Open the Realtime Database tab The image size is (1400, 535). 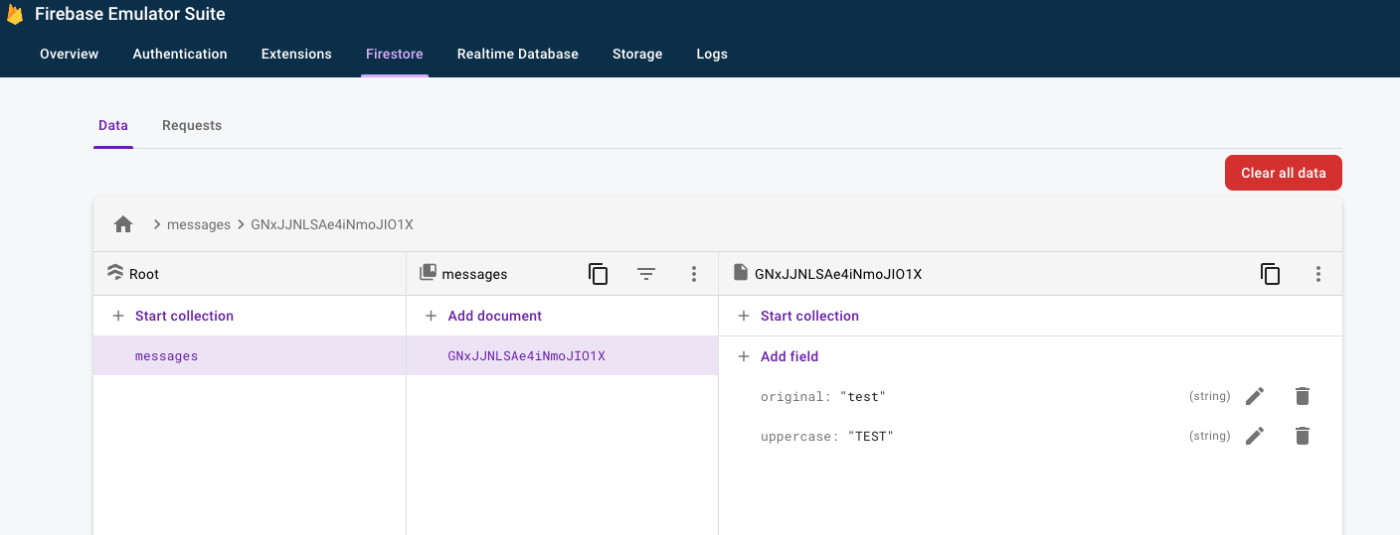[x=518, y=54]
